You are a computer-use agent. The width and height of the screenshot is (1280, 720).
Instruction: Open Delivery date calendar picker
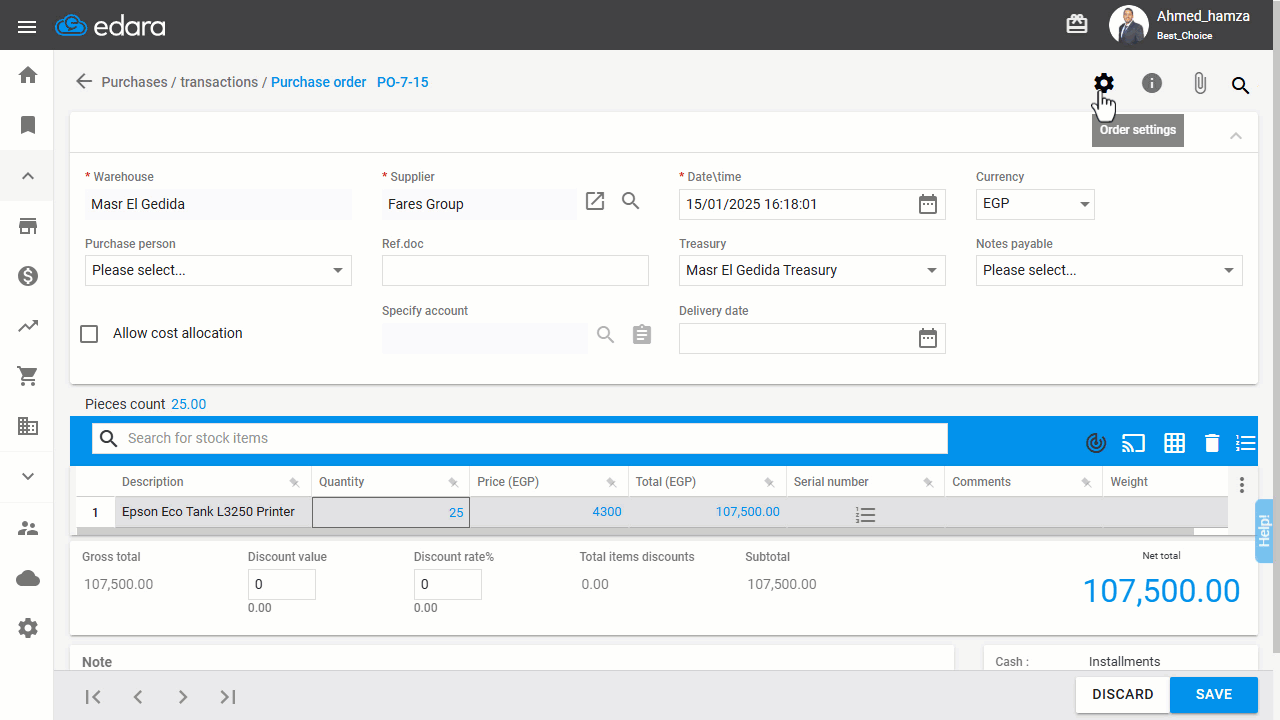[928, 338]
